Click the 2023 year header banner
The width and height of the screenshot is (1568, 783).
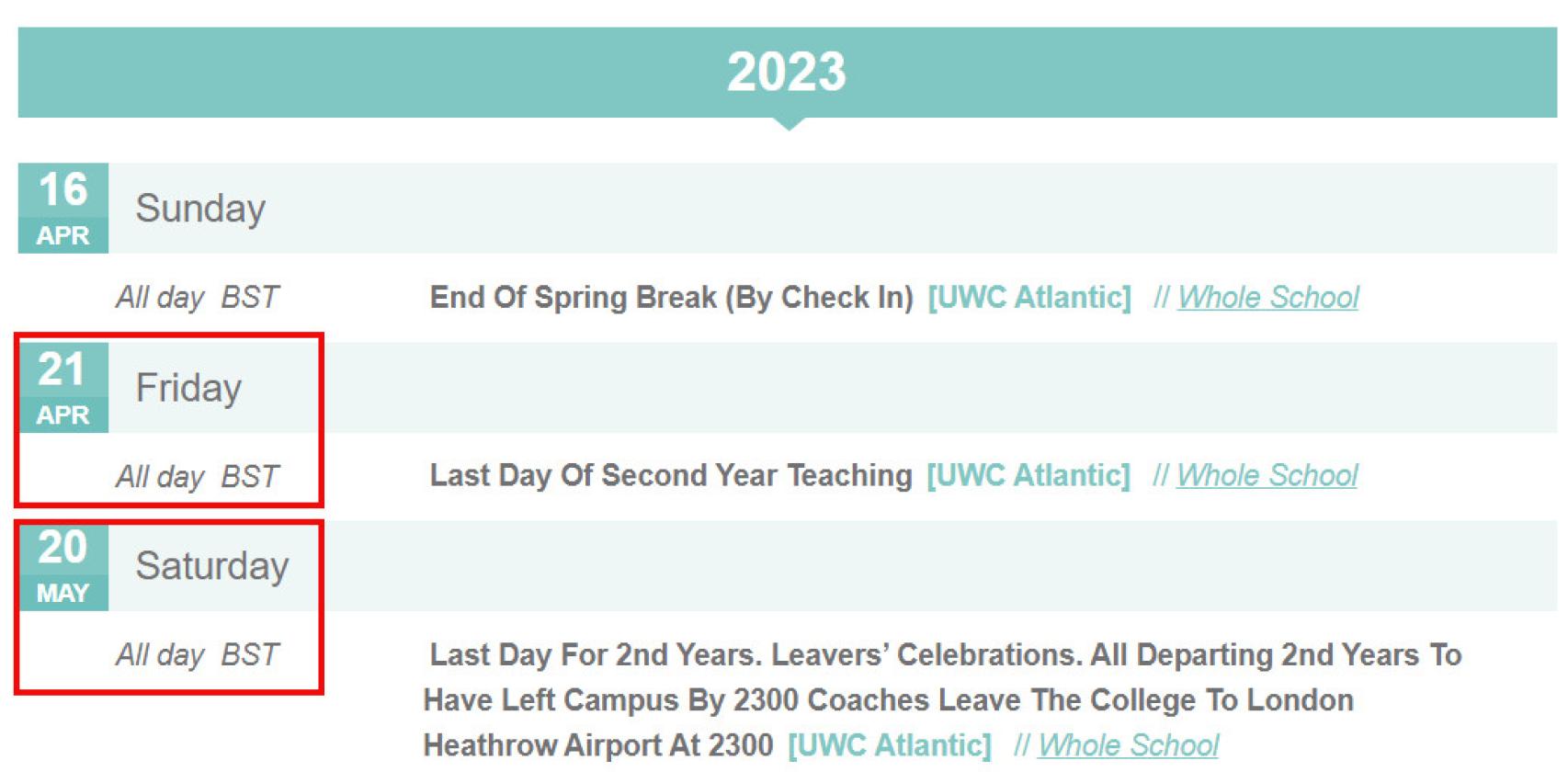click(x=787, y=72)
